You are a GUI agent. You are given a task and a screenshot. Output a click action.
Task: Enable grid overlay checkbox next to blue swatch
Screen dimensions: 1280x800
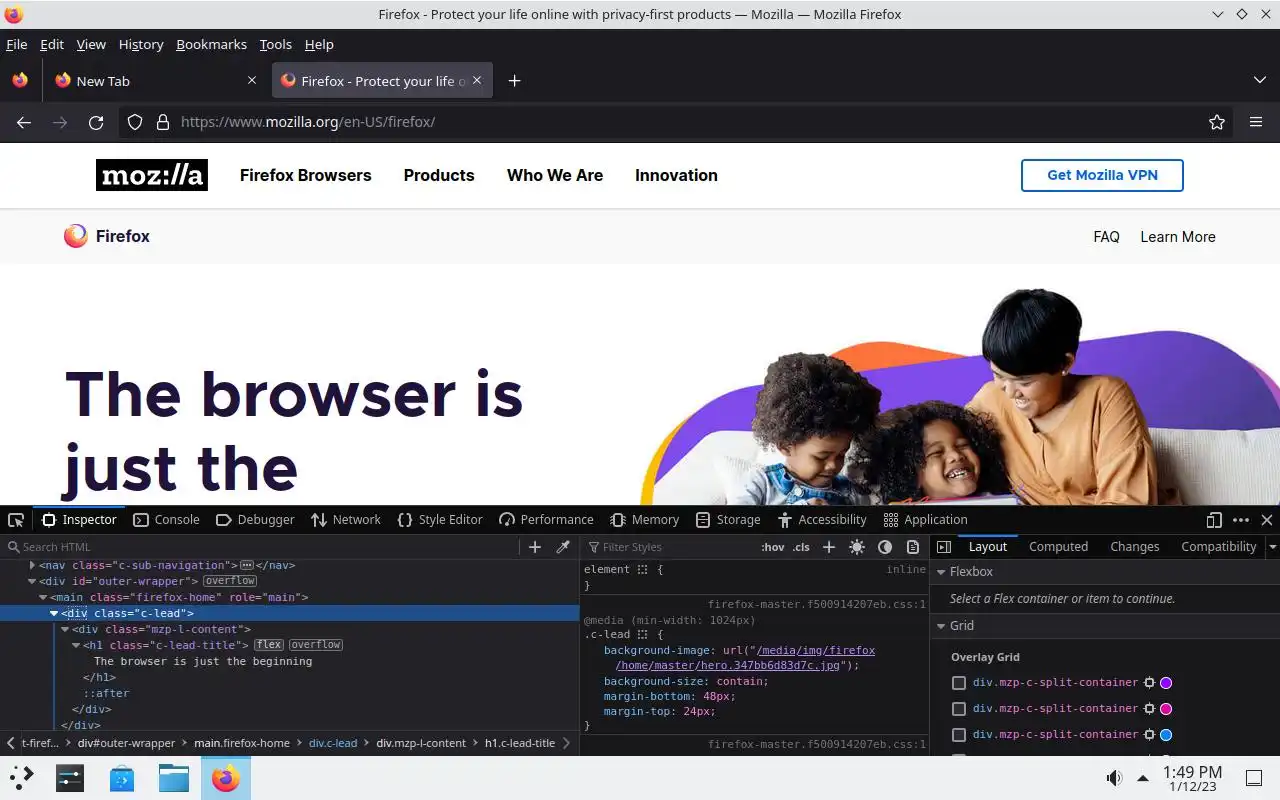[959, 735]
